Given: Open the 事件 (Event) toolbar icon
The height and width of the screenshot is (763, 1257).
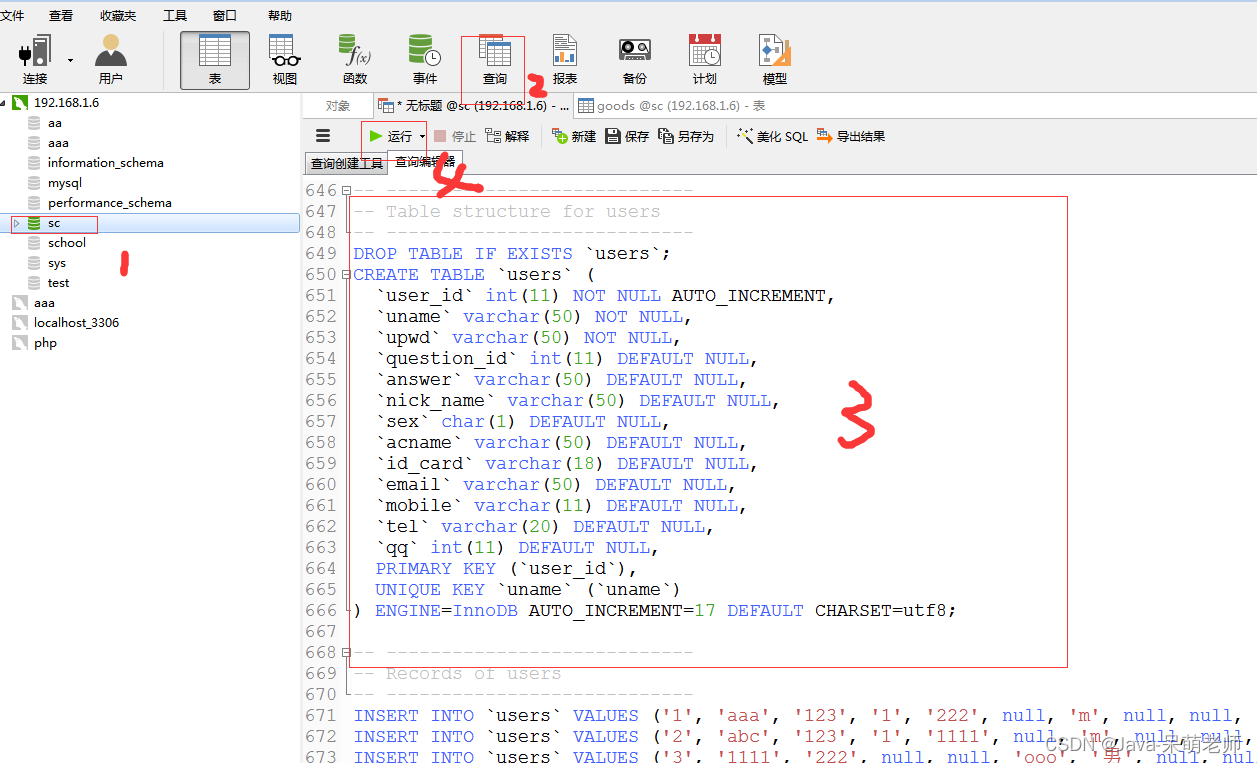Looking at the screenshot, I should (x=425, y=60).
